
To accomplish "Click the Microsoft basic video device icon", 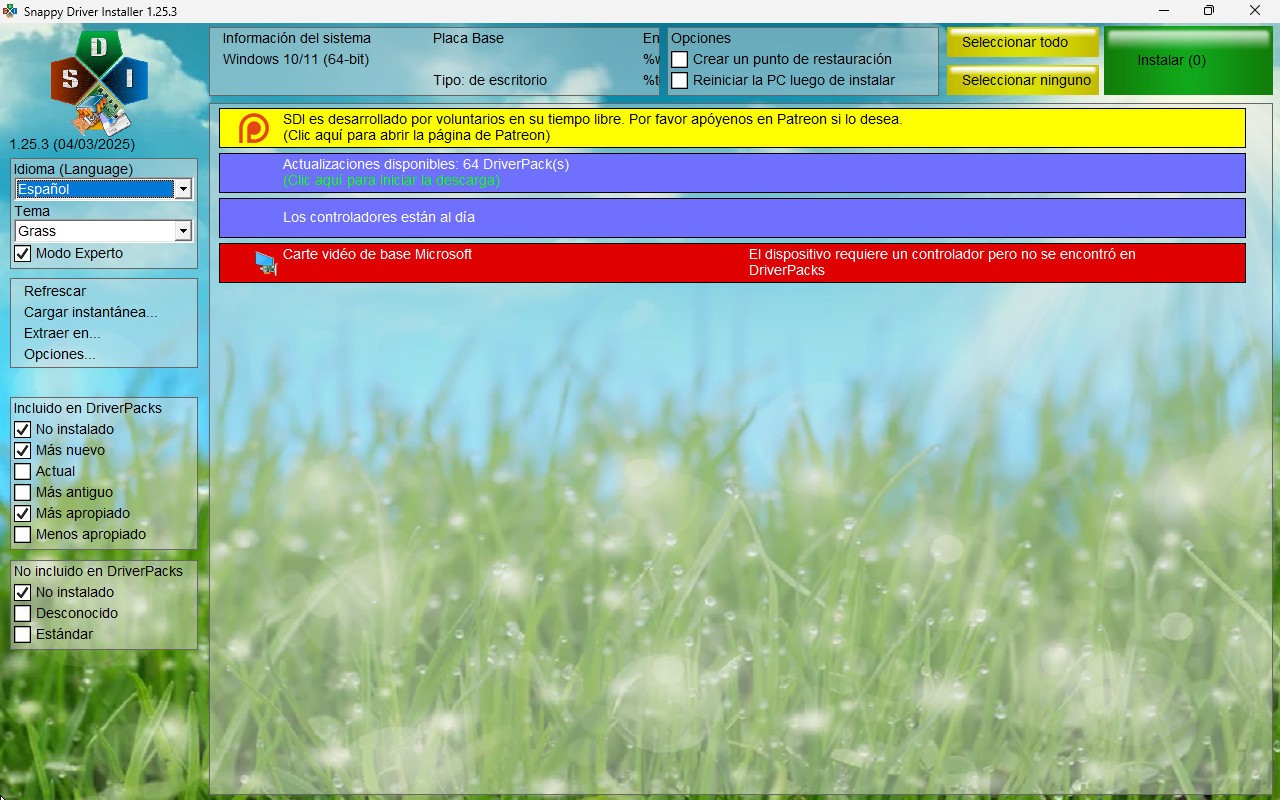I will coord(265,263).
